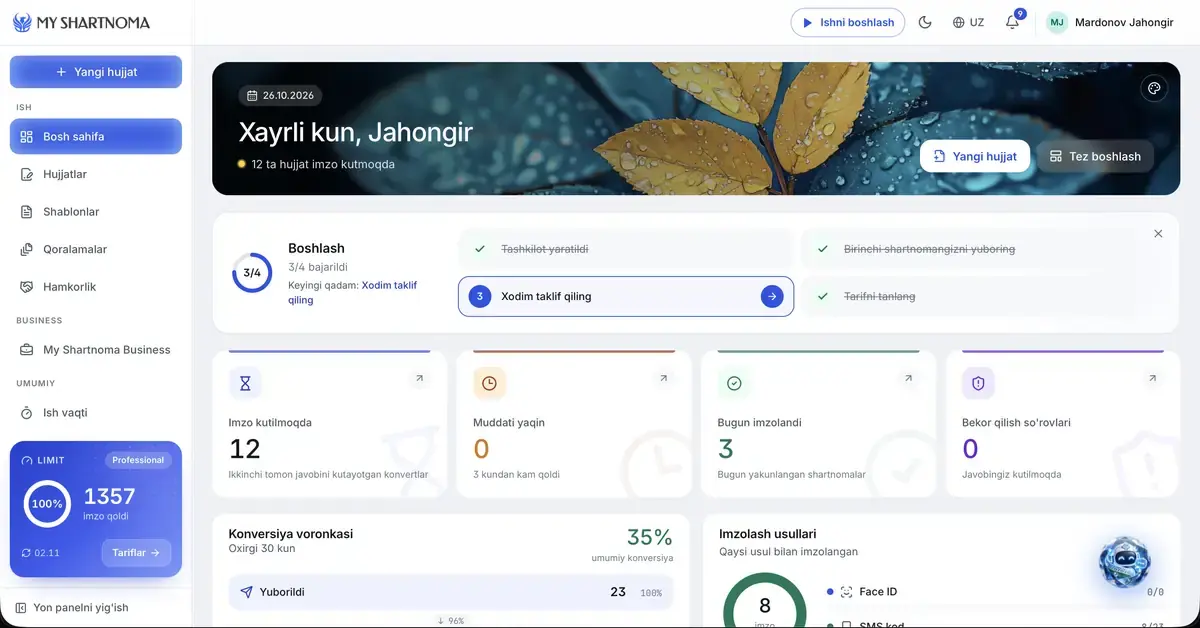
Task: Open Muddati yaqin card arrow
Action: click(663, 378)
